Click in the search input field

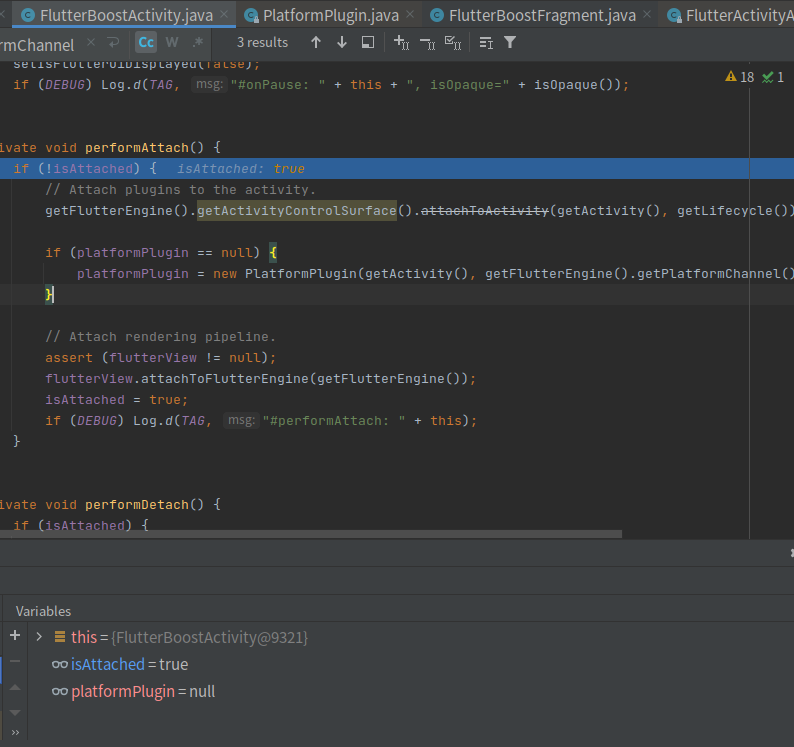point(38,45)
